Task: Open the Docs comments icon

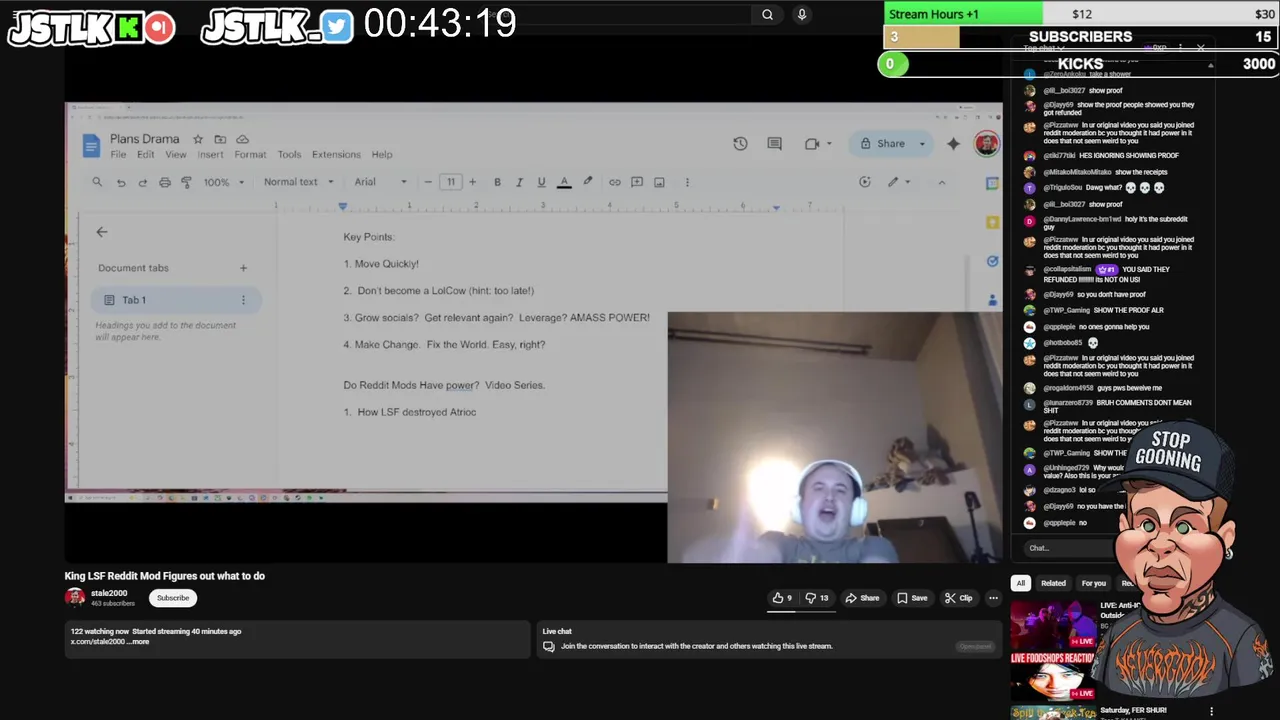Action: [774, 143]
